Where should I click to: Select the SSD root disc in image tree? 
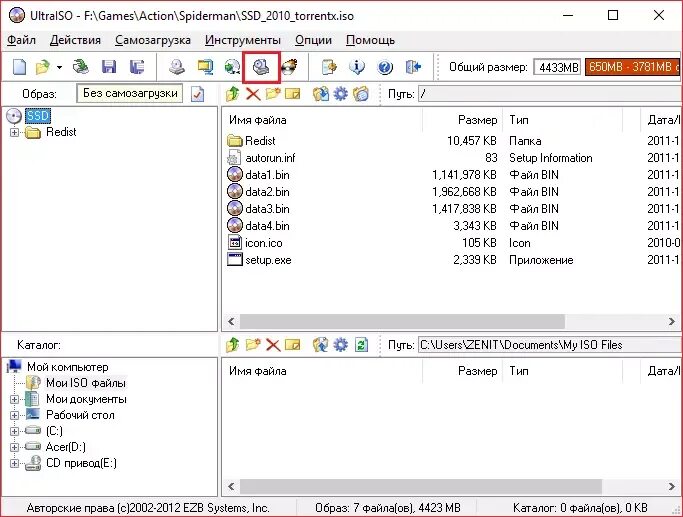coord(38,116)
